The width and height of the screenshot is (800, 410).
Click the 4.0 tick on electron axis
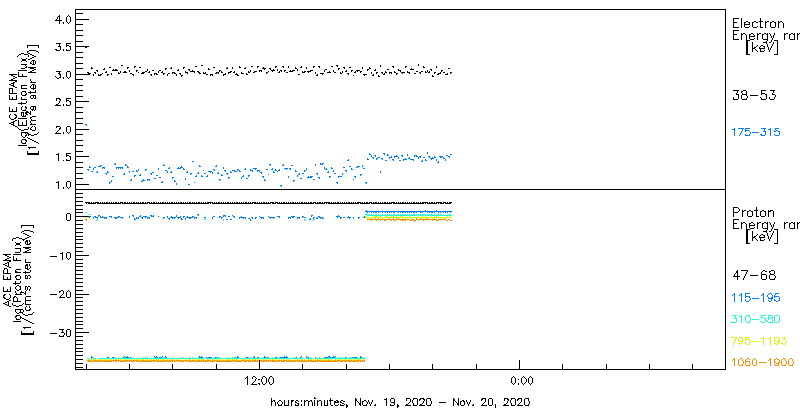click(62, 19)
